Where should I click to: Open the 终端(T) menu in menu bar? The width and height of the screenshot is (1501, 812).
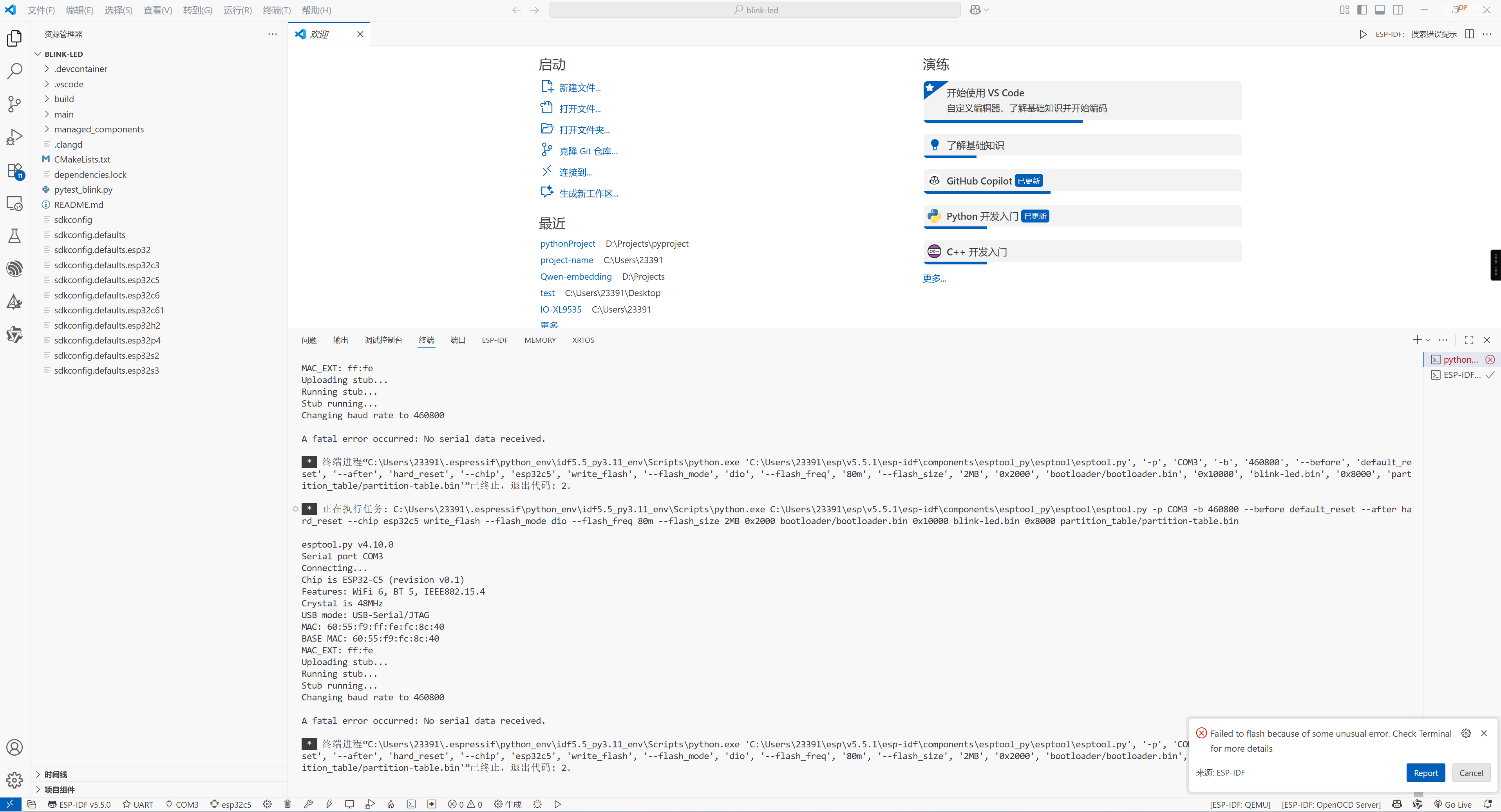[276, 10]
